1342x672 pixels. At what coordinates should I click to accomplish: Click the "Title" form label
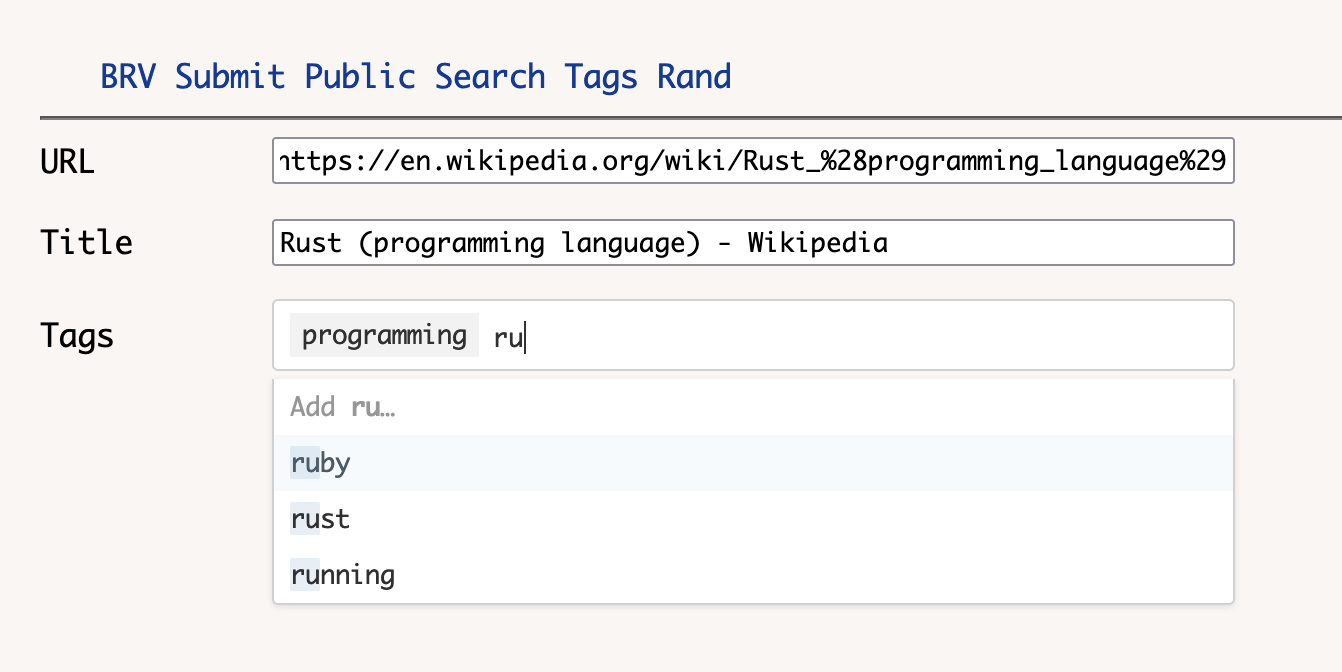(86, 243)
